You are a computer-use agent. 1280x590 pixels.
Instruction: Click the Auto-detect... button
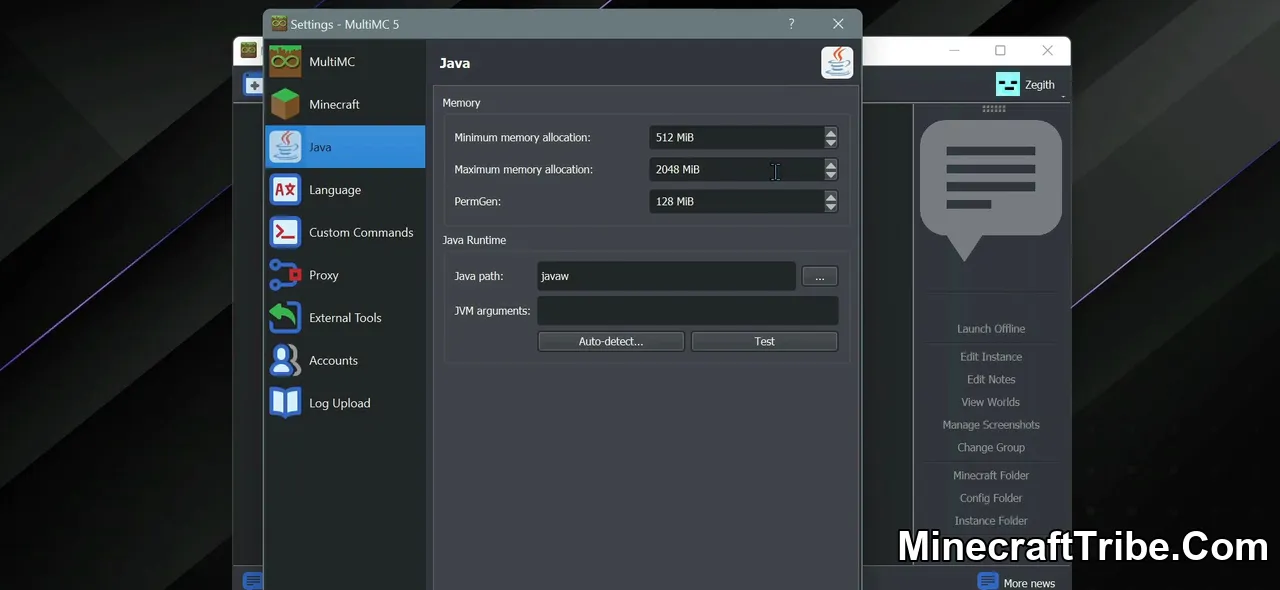611,341
